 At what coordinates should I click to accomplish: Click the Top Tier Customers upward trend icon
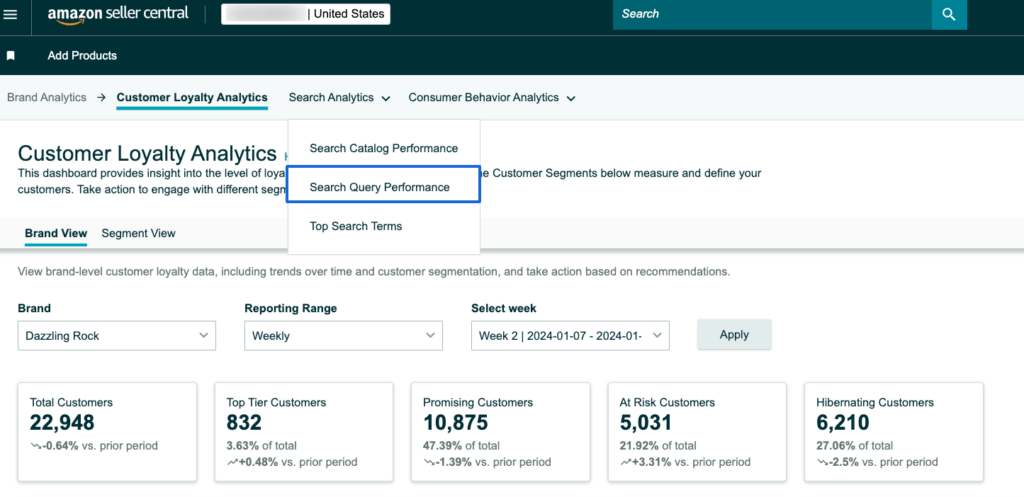pos(232,462)
